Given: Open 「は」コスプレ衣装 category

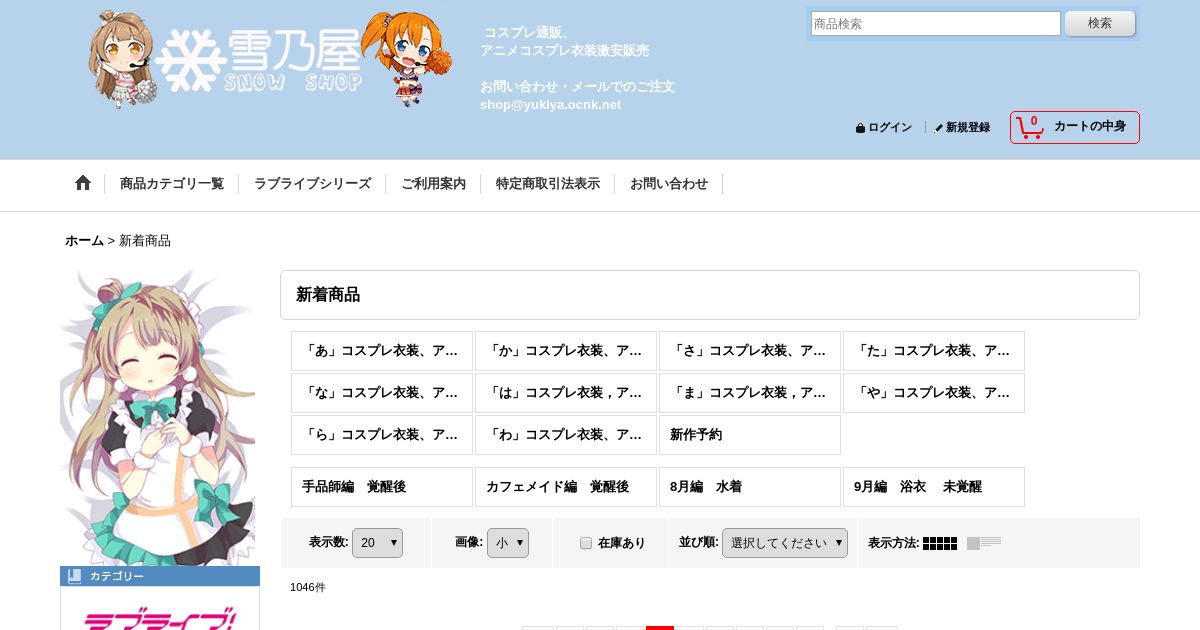Looking at the screenshot, I should (x=566, y=393).
